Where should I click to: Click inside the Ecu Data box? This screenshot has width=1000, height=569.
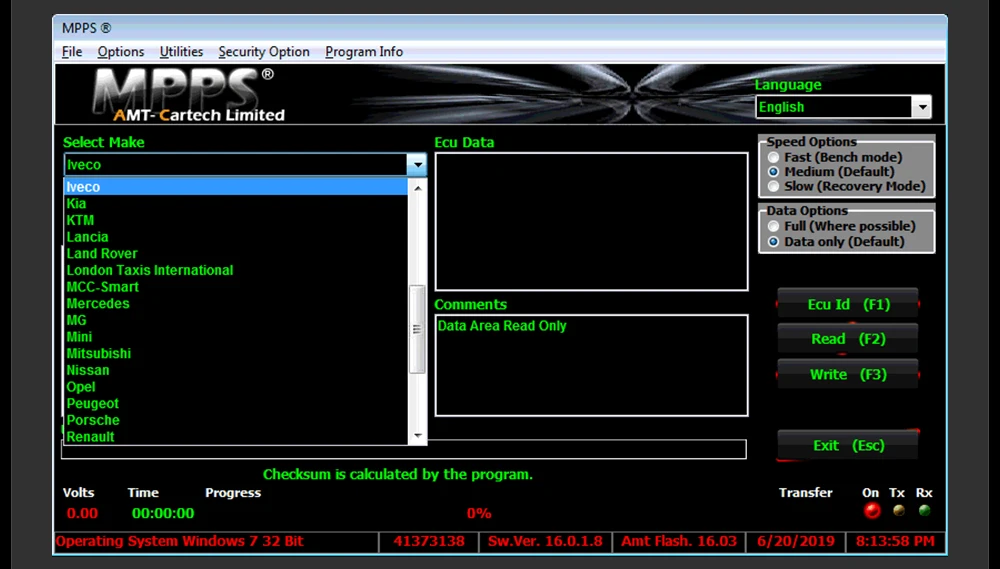point(591,221)
